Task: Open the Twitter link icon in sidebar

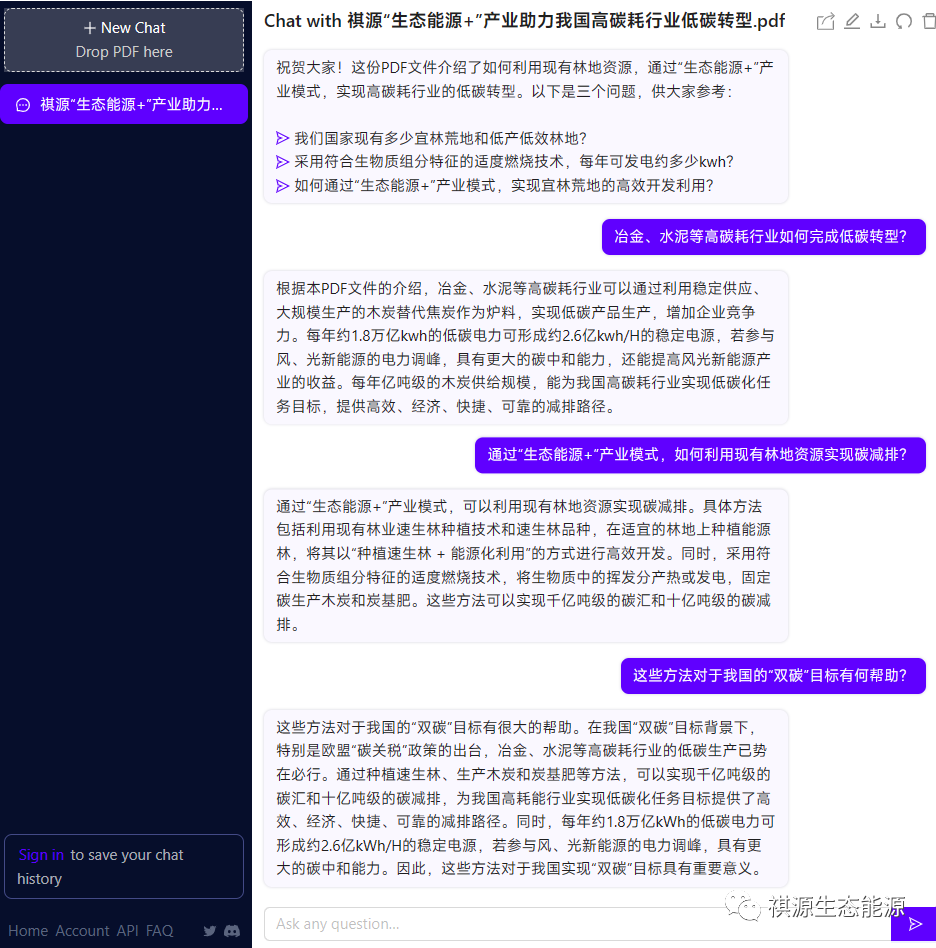Action: click(x=210, y=930)
